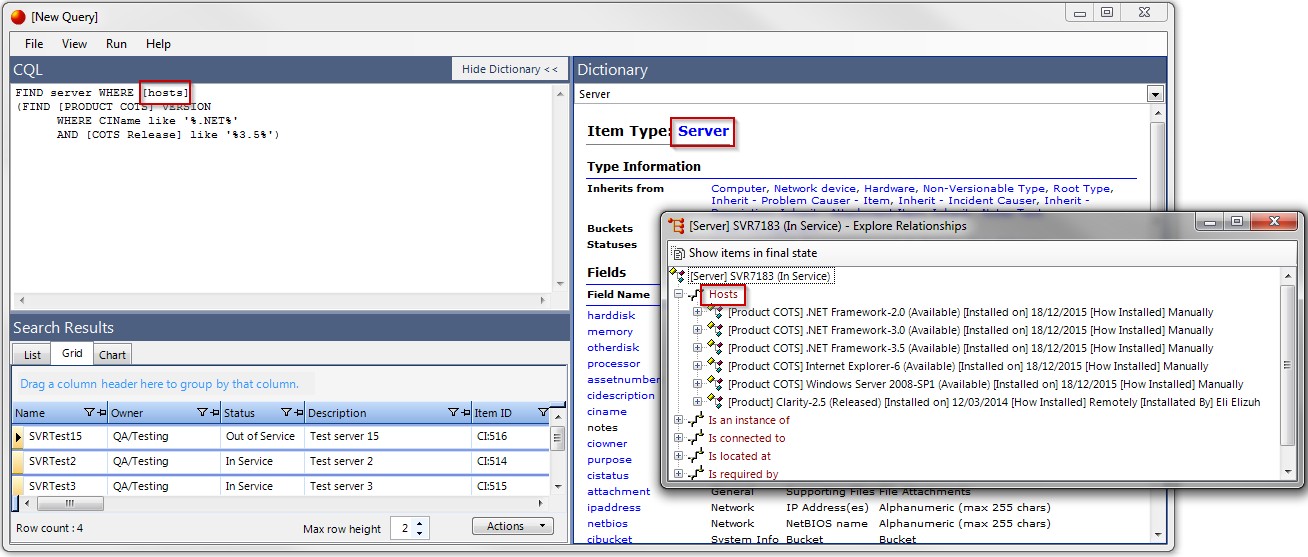Expand the 'Is an instance of' node
The image size is (1308, 557).
tap(679, 420)
